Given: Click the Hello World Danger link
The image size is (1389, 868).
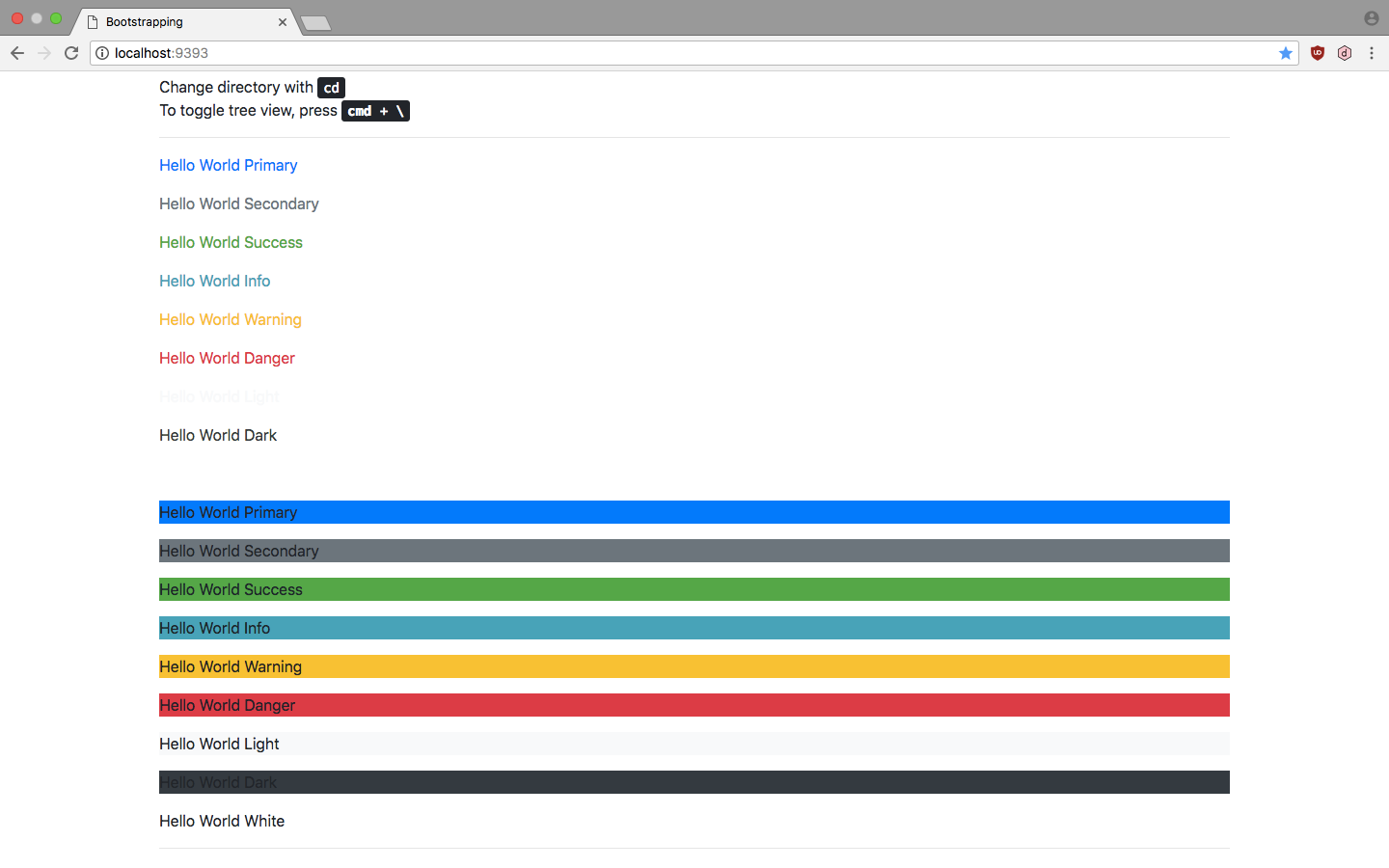Looking at the screenshot, I should pyautogui.click(x=227, y=358).
